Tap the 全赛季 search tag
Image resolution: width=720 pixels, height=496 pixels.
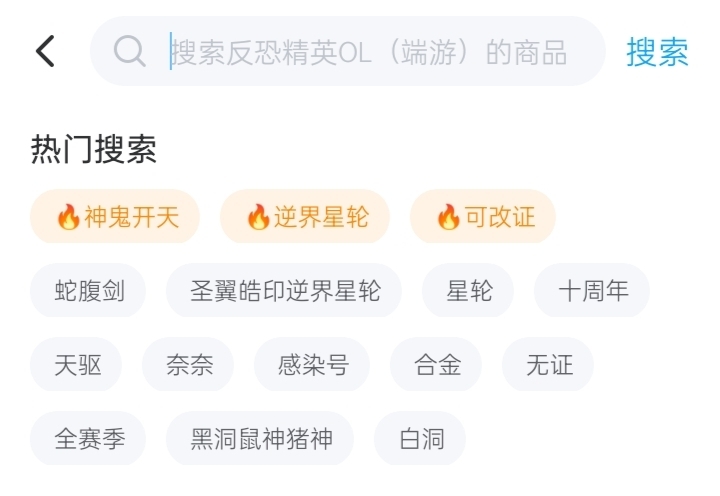tap(89, 439)
